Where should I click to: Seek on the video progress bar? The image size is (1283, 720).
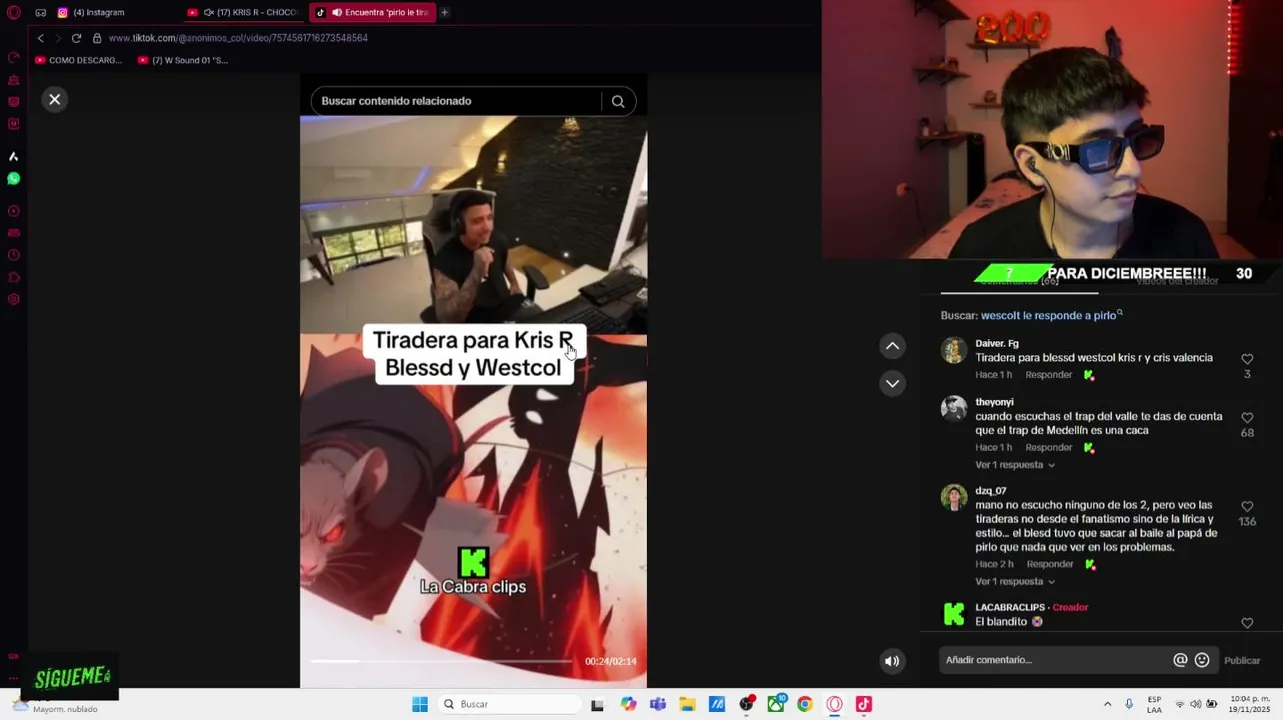pyautogui.click(x=441, y=661)
